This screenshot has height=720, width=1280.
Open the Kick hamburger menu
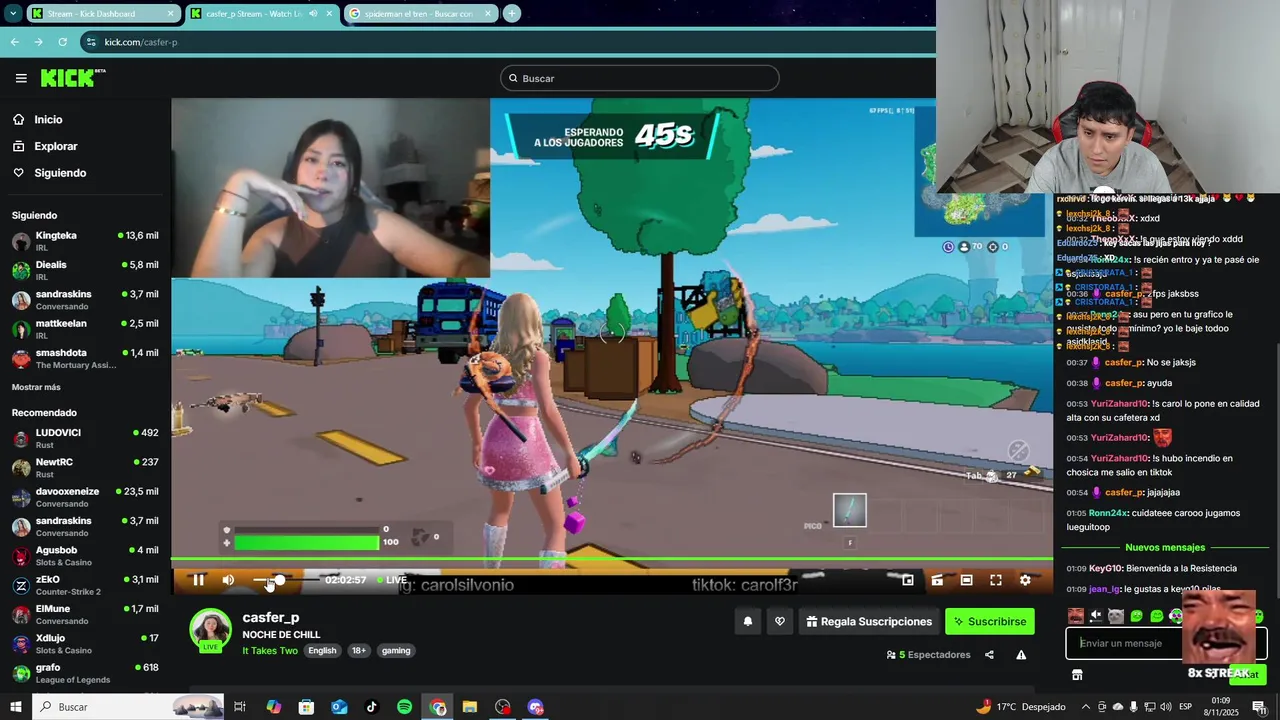click(x=21, y=78)
